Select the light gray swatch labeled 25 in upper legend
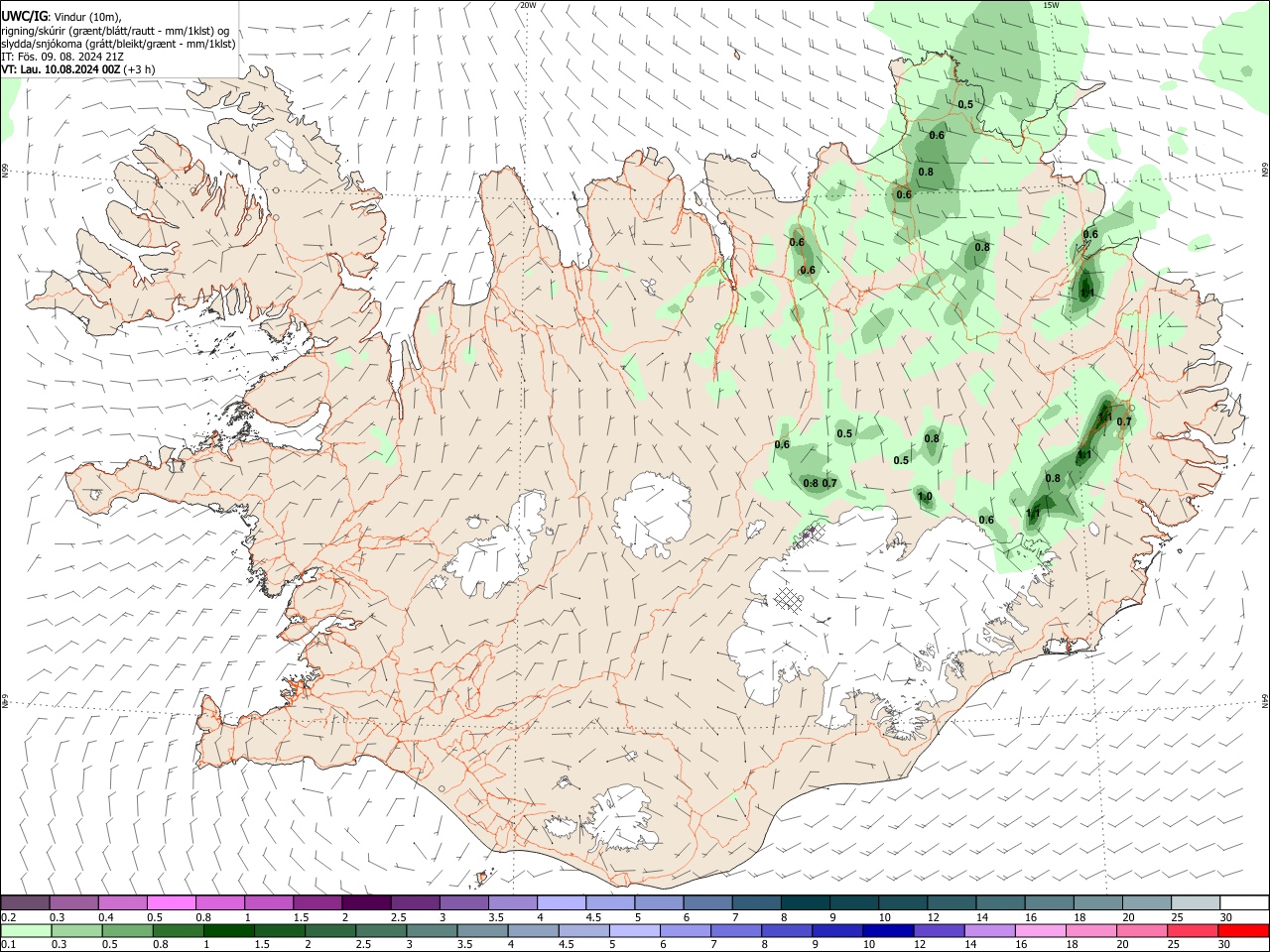Image resolution: width=1270 pixels, height=952 pixels. tap(1195, 902)
